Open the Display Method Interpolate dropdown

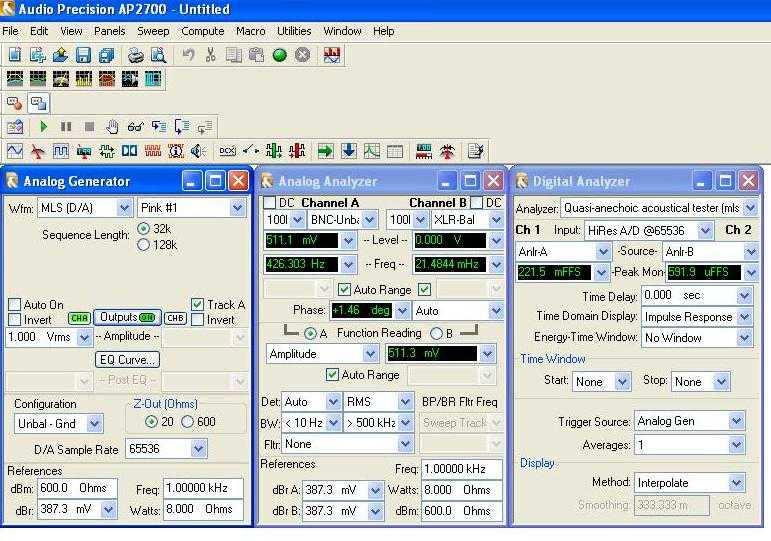736,482
